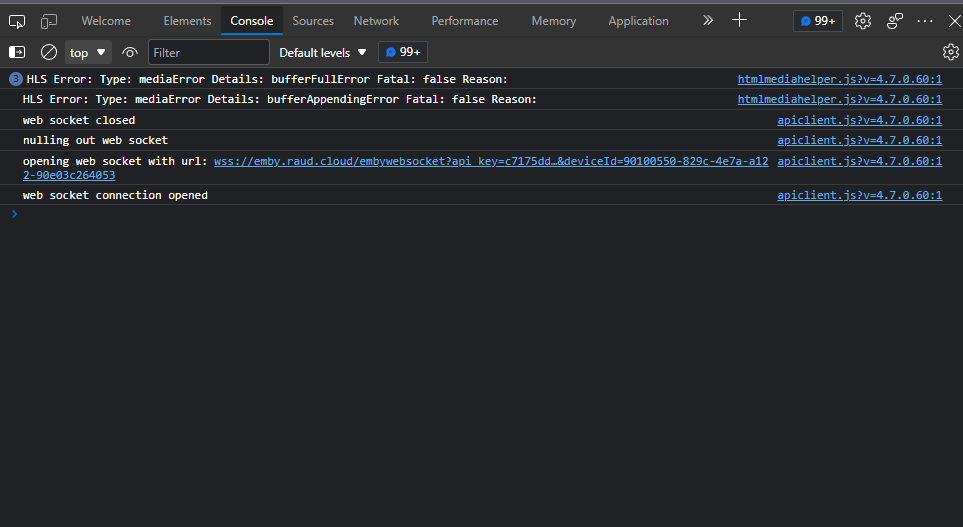The width and height of the screenshot is (963, 527).
Task: Activate the inspect element picker icon
Action: click(17, 21)
